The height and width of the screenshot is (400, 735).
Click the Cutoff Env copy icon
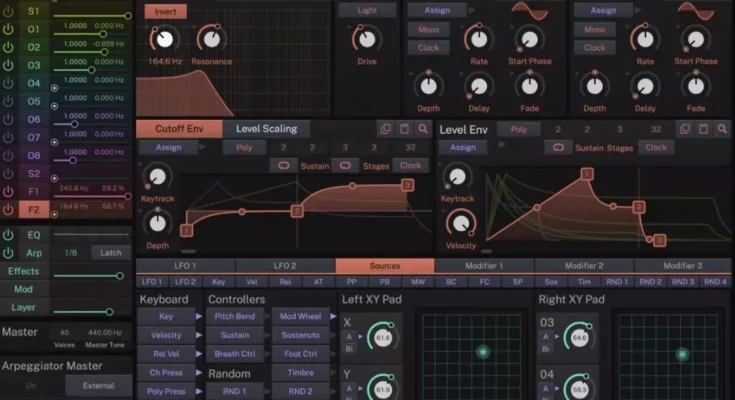point(385,129)
